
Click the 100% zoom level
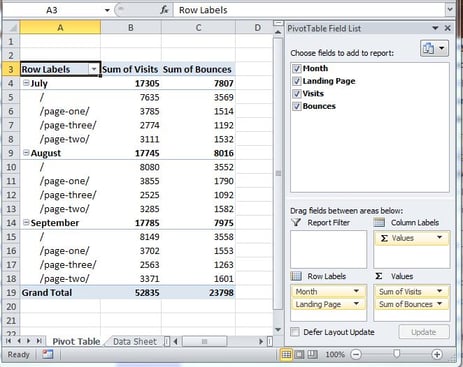335,354
